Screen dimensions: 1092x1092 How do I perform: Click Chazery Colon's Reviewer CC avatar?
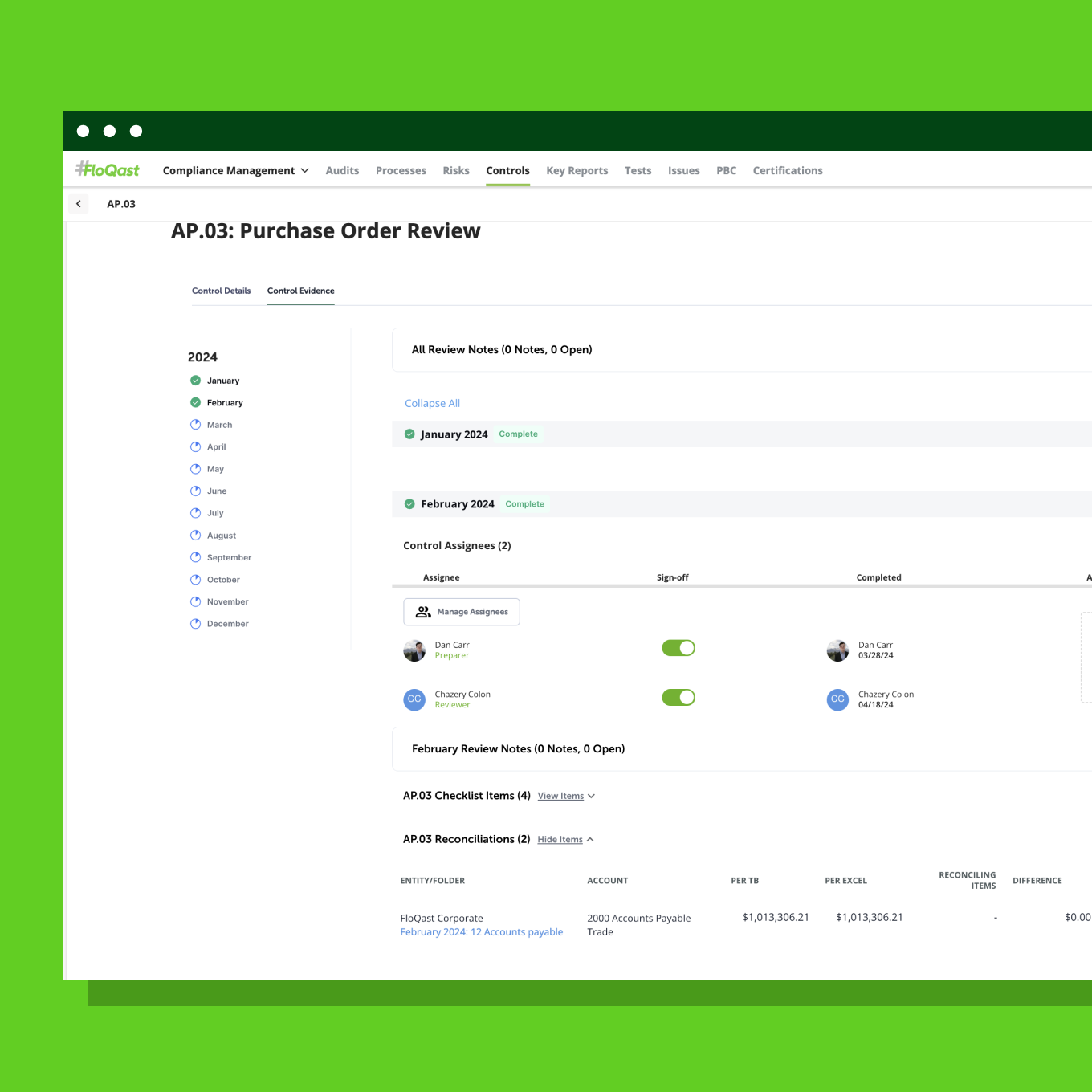[x=414, y=699]
